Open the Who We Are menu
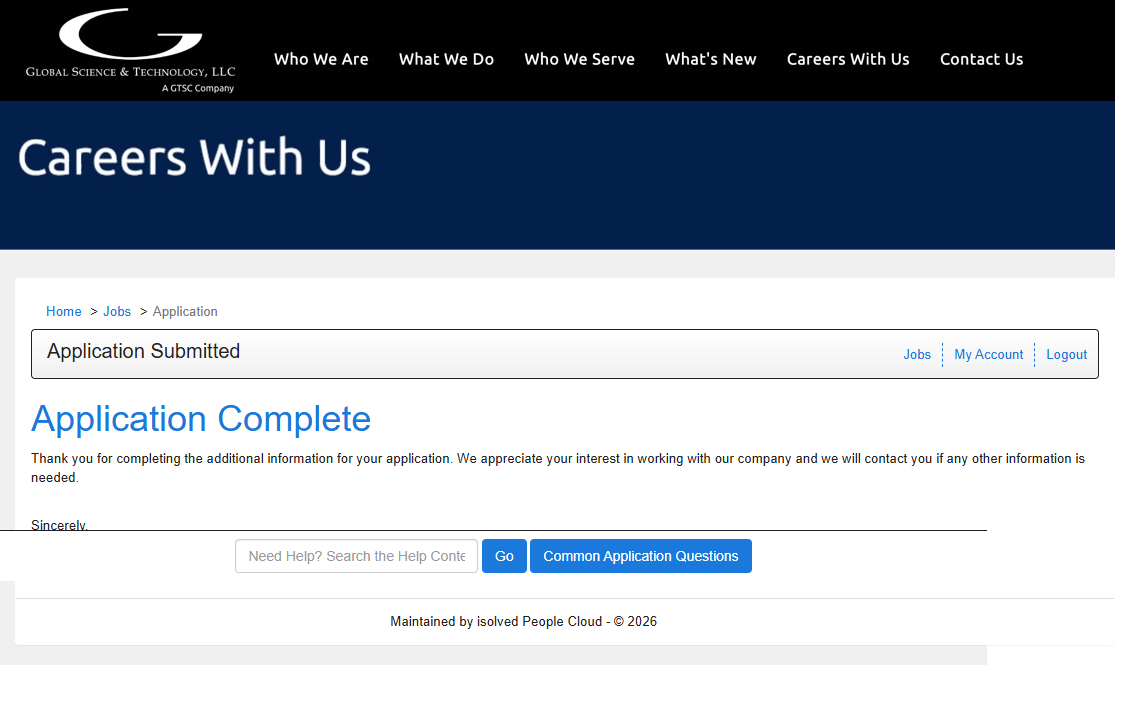The width and height of the screenshot is (1130, 725). pyautogui.click(x=321, y=59)
